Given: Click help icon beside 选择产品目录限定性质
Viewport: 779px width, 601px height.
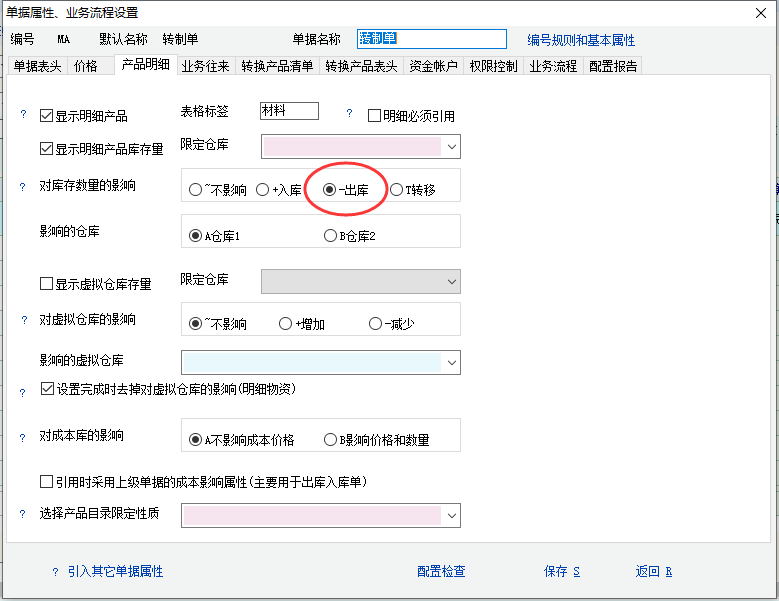Looking at the screenshot, I should click(x=23, y=514).
